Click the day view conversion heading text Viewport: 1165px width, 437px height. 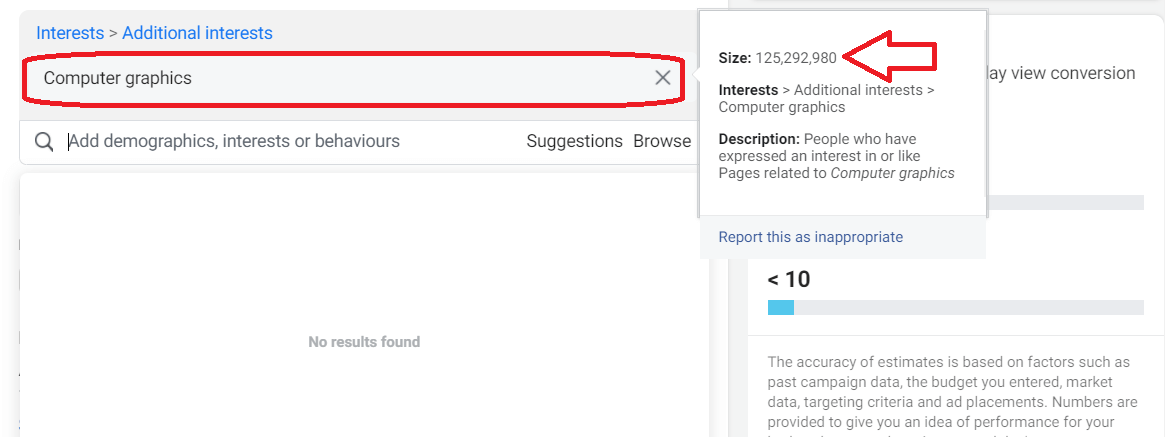(x=1061, y=73)
